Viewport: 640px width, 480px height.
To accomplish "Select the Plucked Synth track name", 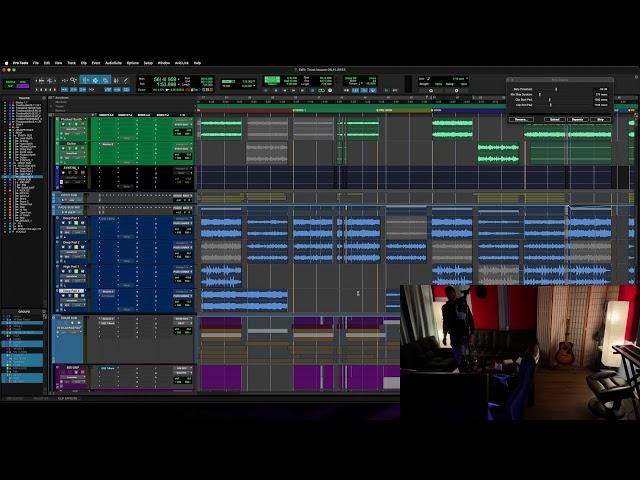I will point(71,119).
